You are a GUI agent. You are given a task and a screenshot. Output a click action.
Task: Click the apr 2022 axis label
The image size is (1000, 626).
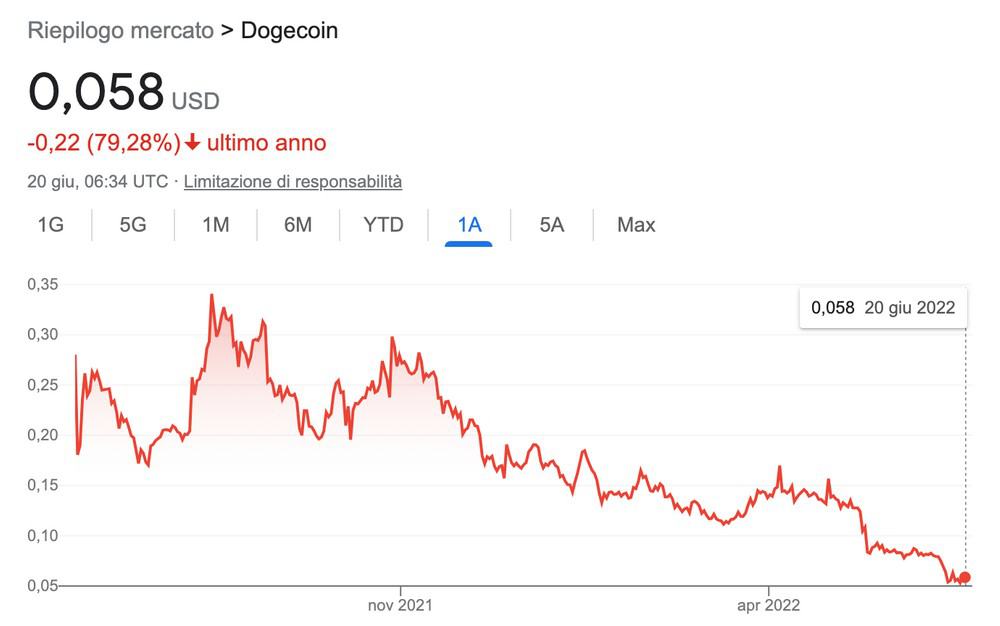[x=768, y=605]
